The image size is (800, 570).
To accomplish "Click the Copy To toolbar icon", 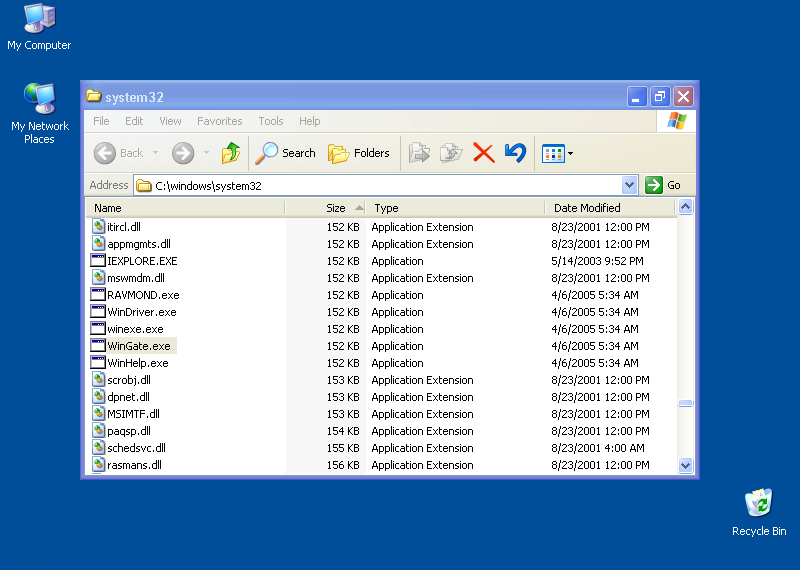I will pyautogui.click(x=451, y=153).
